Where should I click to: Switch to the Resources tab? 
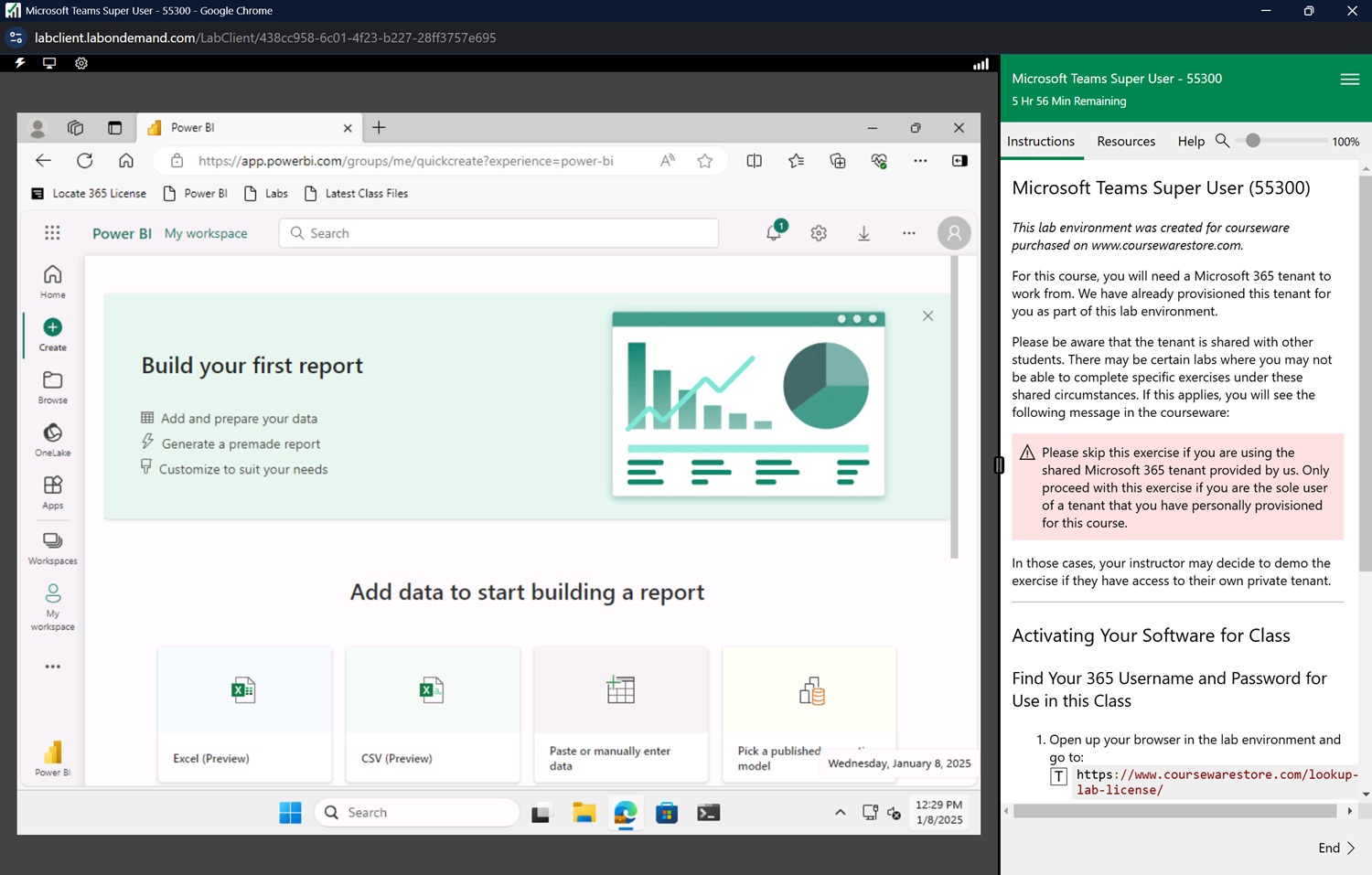(x=1126, y=142)
